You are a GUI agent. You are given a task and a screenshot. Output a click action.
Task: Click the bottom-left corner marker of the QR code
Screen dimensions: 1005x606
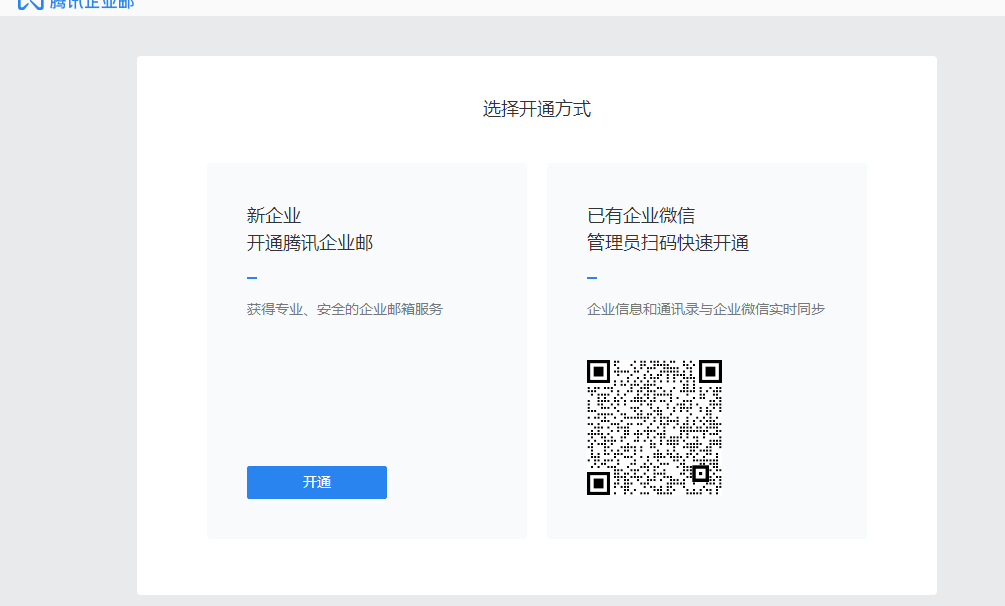[600, 485]
